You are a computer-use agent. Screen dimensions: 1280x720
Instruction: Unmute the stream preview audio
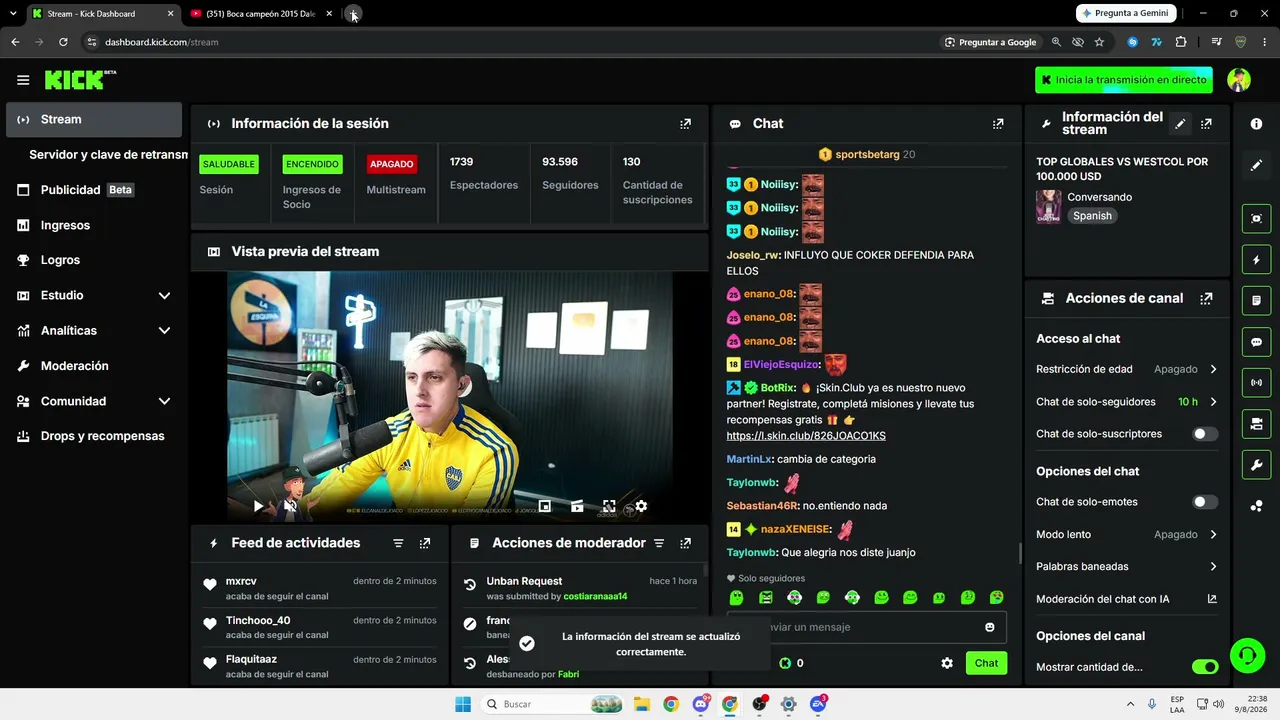pos(290,506)
